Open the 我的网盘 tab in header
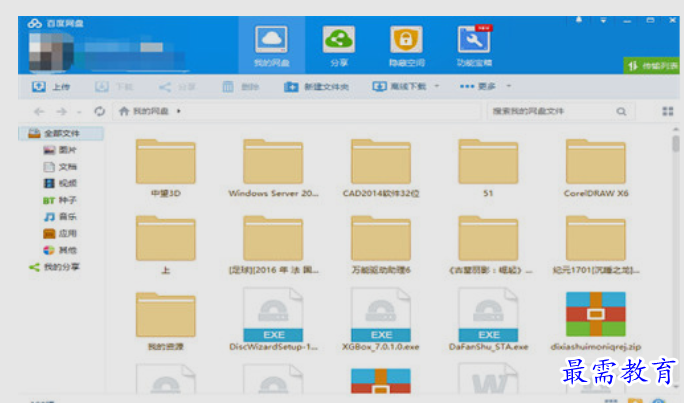Screen dimensions: 684x403 coord(271,46)
